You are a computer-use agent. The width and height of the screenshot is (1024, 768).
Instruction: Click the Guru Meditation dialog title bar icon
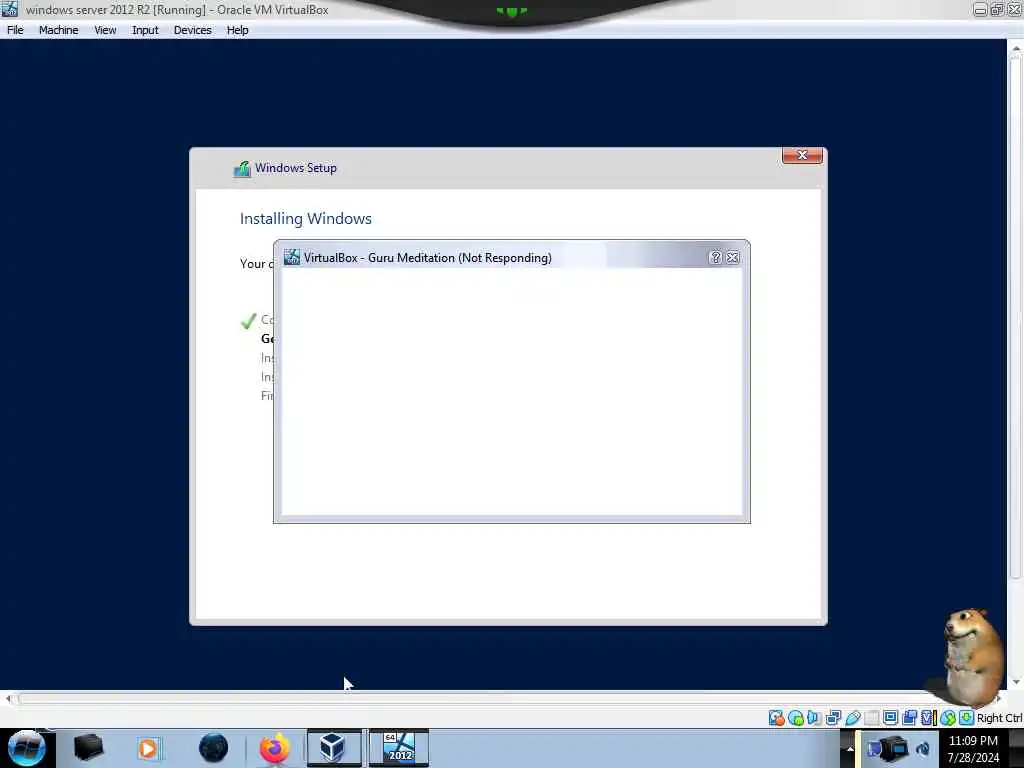pos(292,257)
